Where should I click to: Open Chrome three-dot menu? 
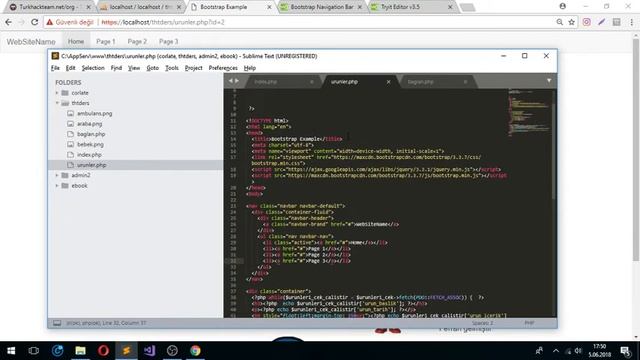[631, 22]
